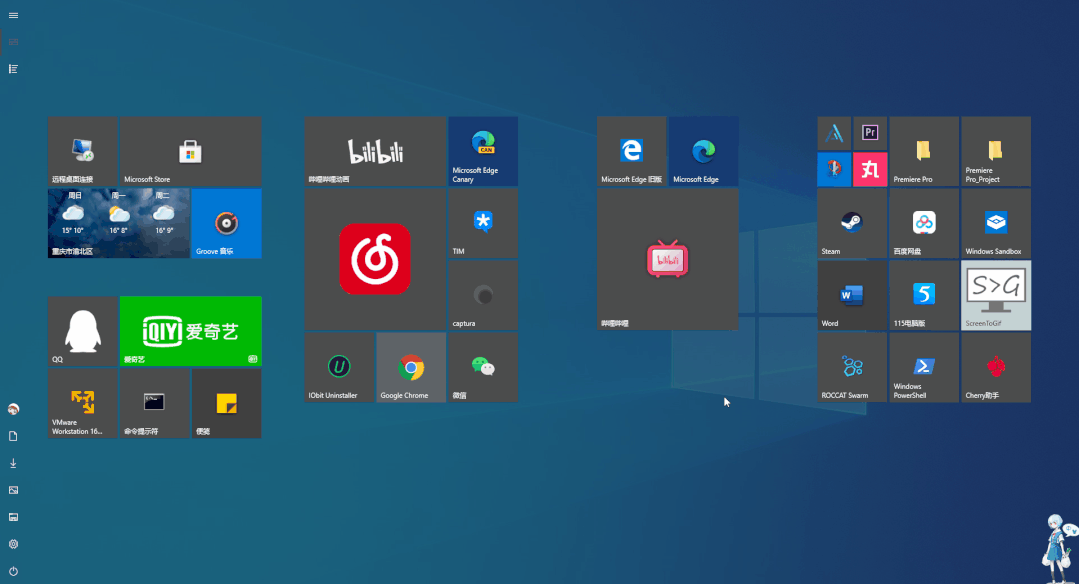Switch to pinned tiles view
The height and width of the screenshot is (584, 1079).
(x=13, y=42)
